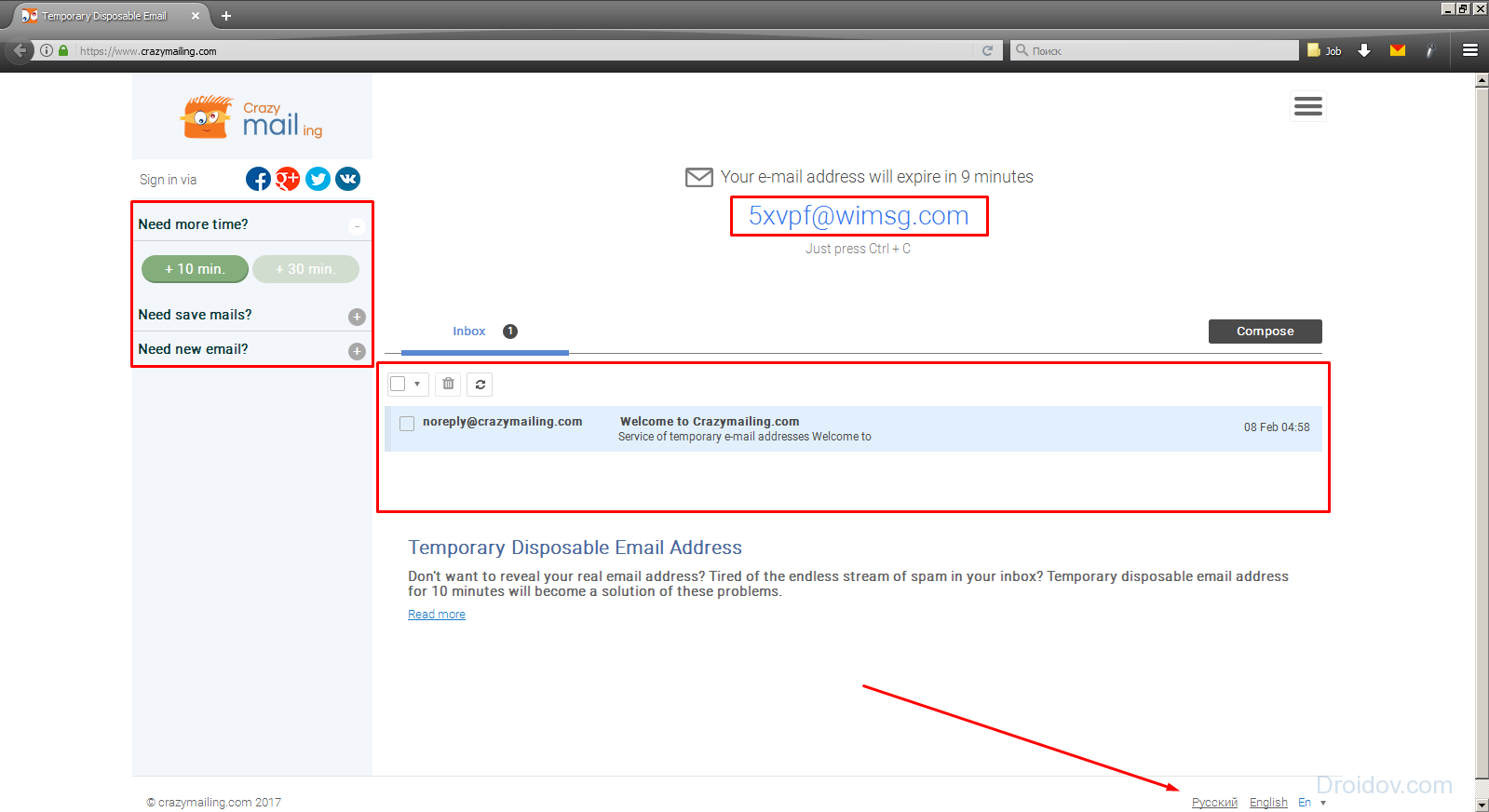Delete selected mails with trash icon
Image resolution: width=1489 pixels, height=812 pixels.
(448, 384)
